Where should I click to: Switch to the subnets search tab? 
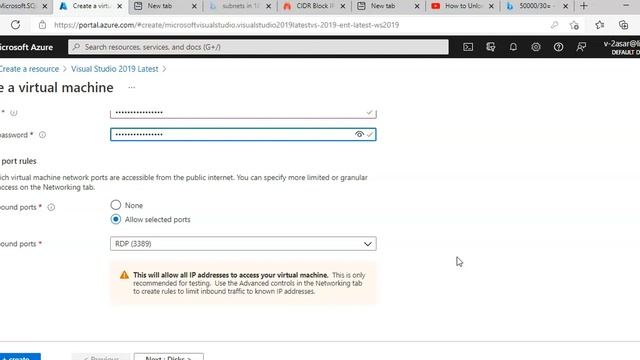point(240,6)
